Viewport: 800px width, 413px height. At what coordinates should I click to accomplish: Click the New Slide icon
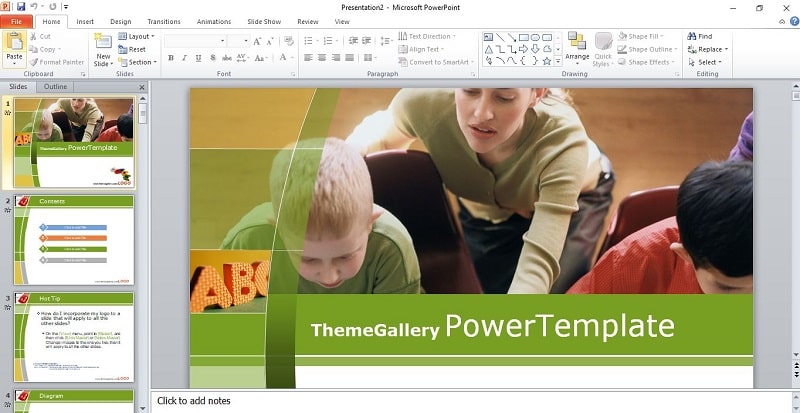(103, 41)
